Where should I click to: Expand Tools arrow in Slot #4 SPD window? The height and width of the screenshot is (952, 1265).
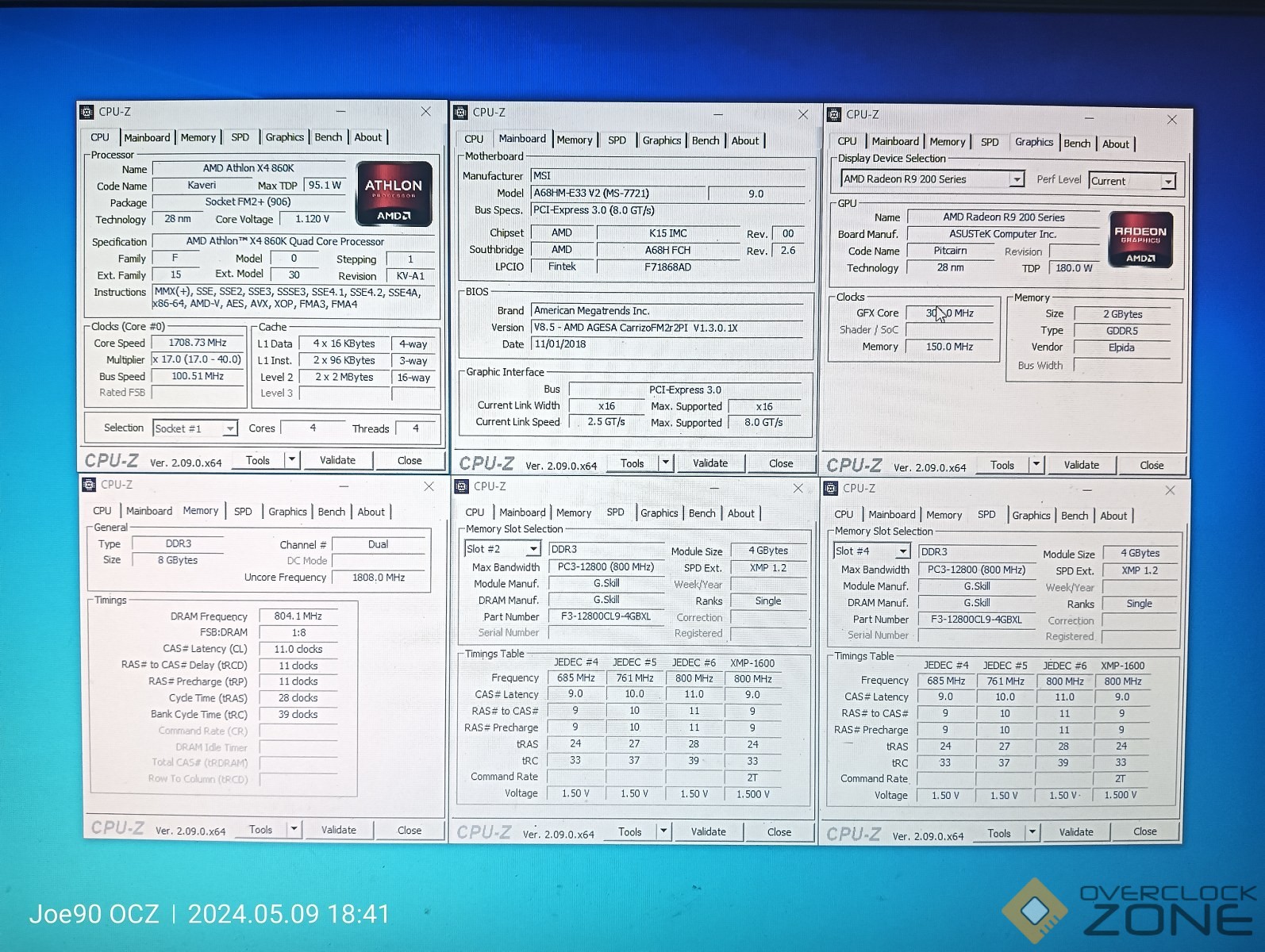tap(1032, 832)
